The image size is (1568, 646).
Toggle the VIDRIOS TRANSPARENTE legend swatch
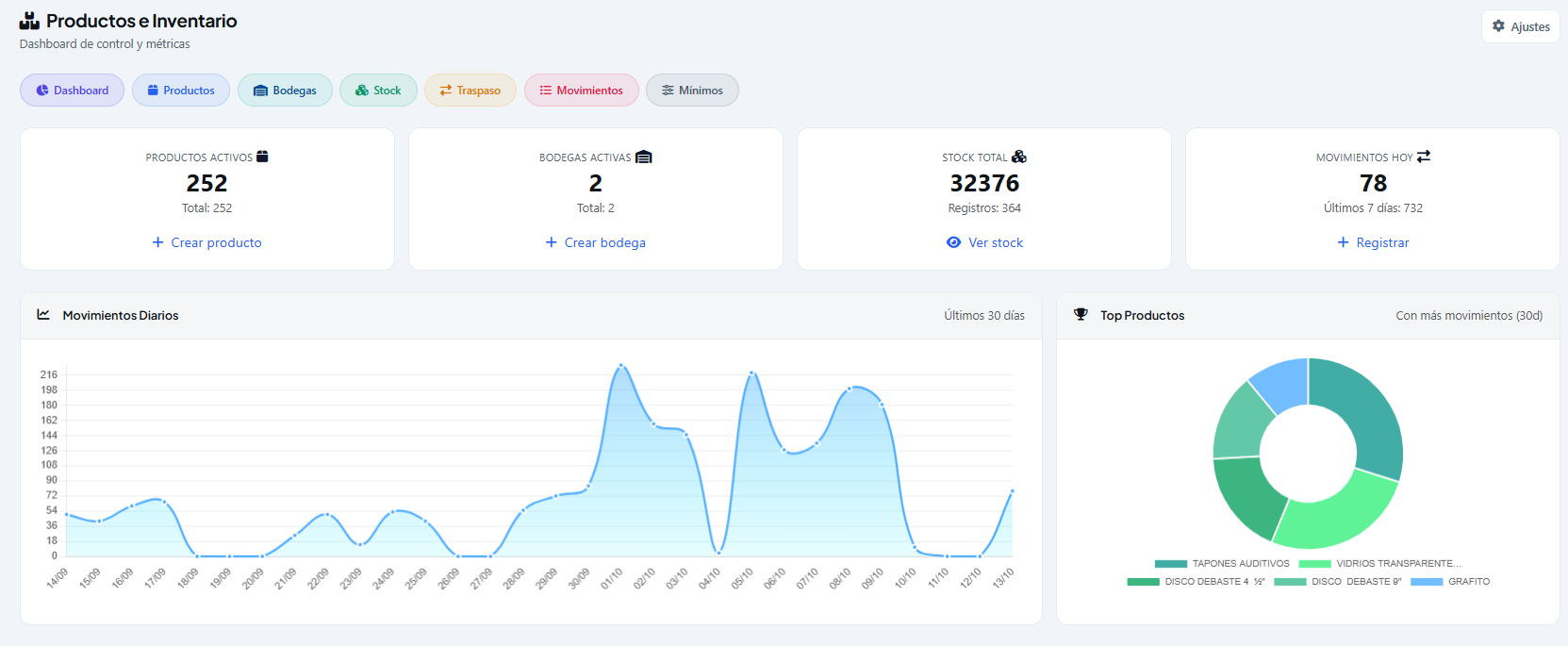pos(1315,564)
